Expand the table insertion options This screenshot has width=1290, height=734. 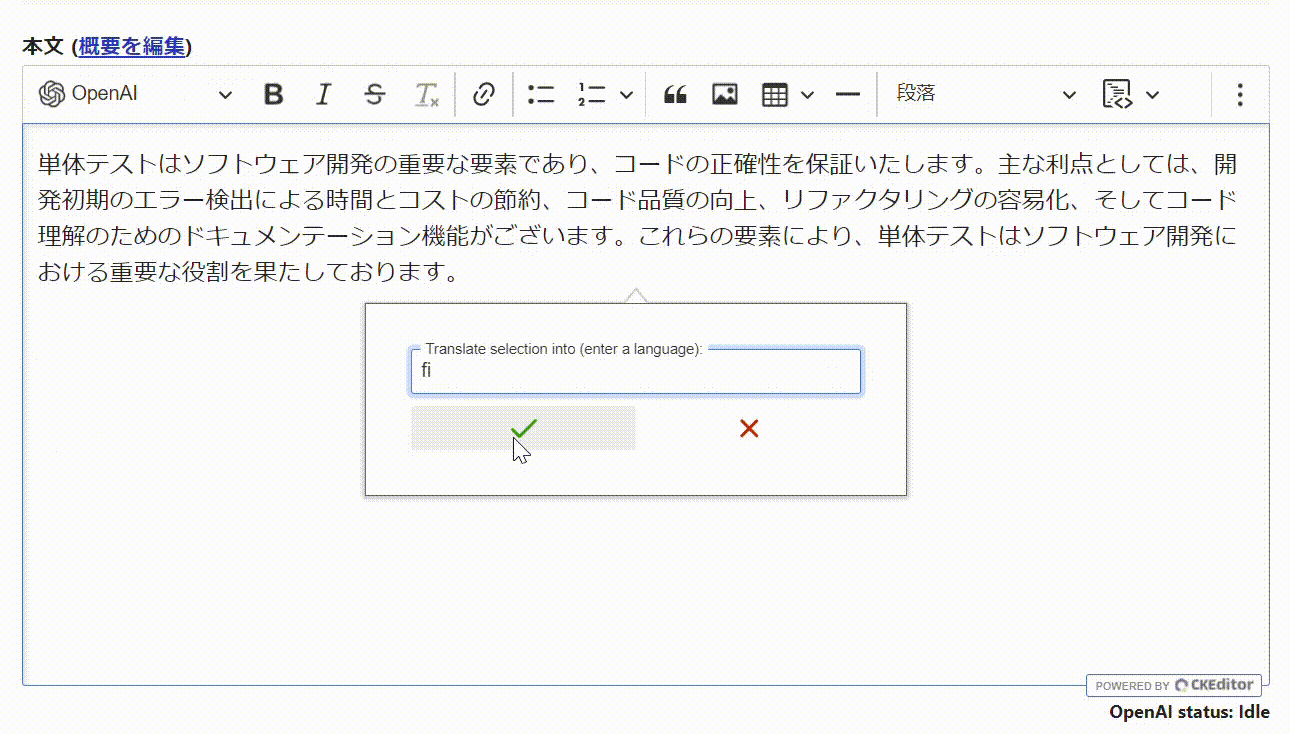pyautogui.click(x=808, y=93)
